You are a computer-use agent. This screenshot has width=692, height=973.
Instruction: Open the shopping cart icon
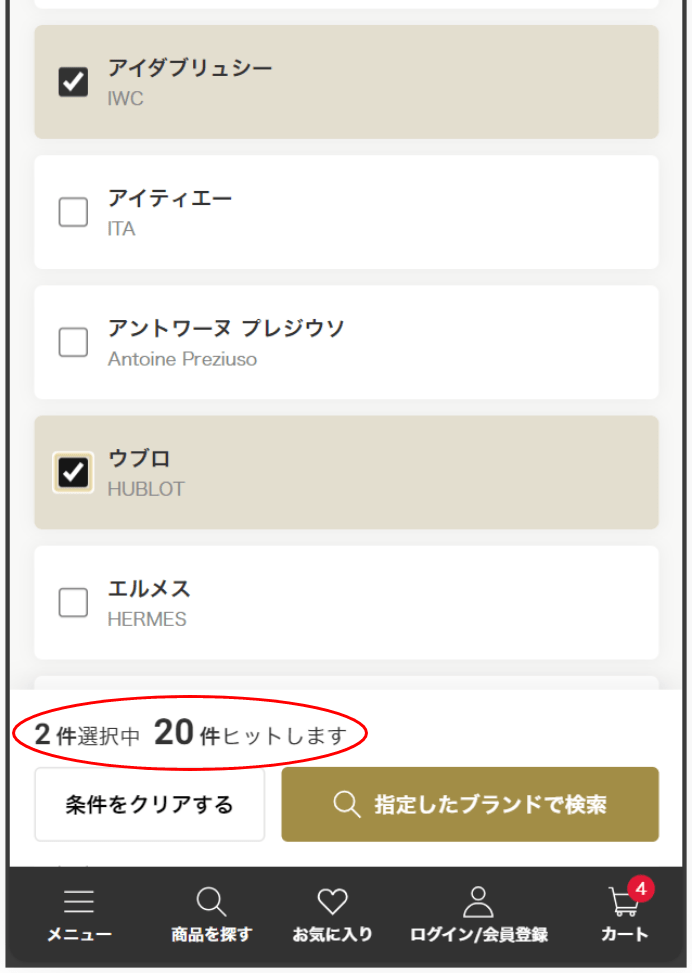[x=622, y=903]
